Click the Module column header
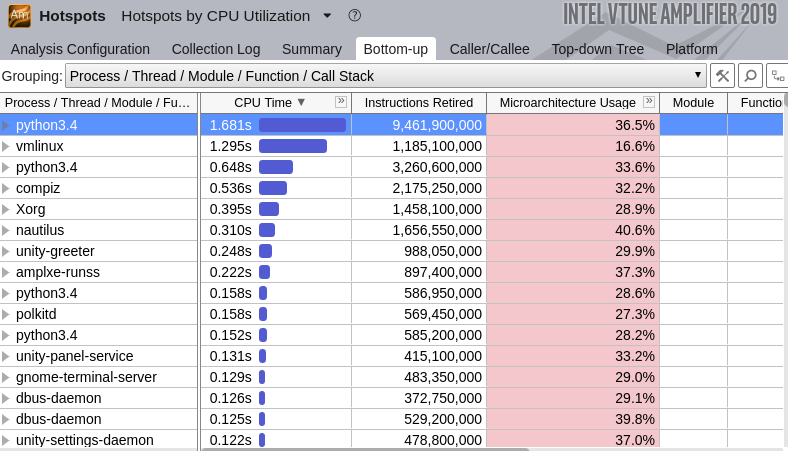Image resolution: width=788 pixels, height=451 pixels. (x=693, y=102)
